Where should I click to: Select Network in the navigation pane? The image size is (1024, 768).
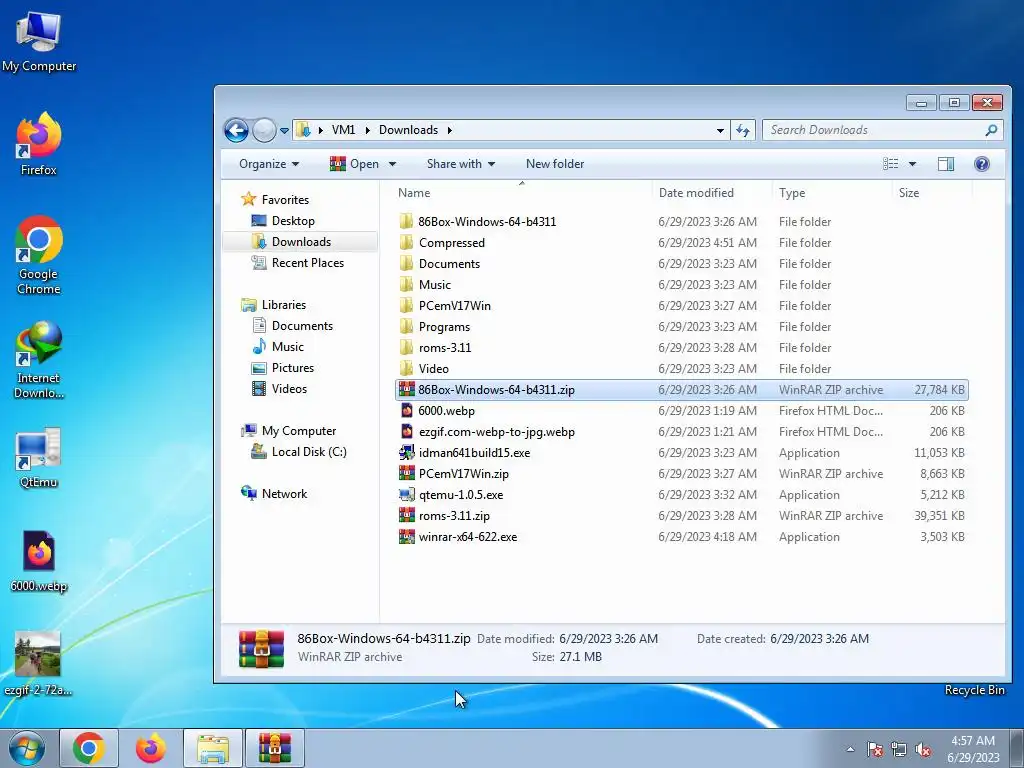click(x=274, y=494)
